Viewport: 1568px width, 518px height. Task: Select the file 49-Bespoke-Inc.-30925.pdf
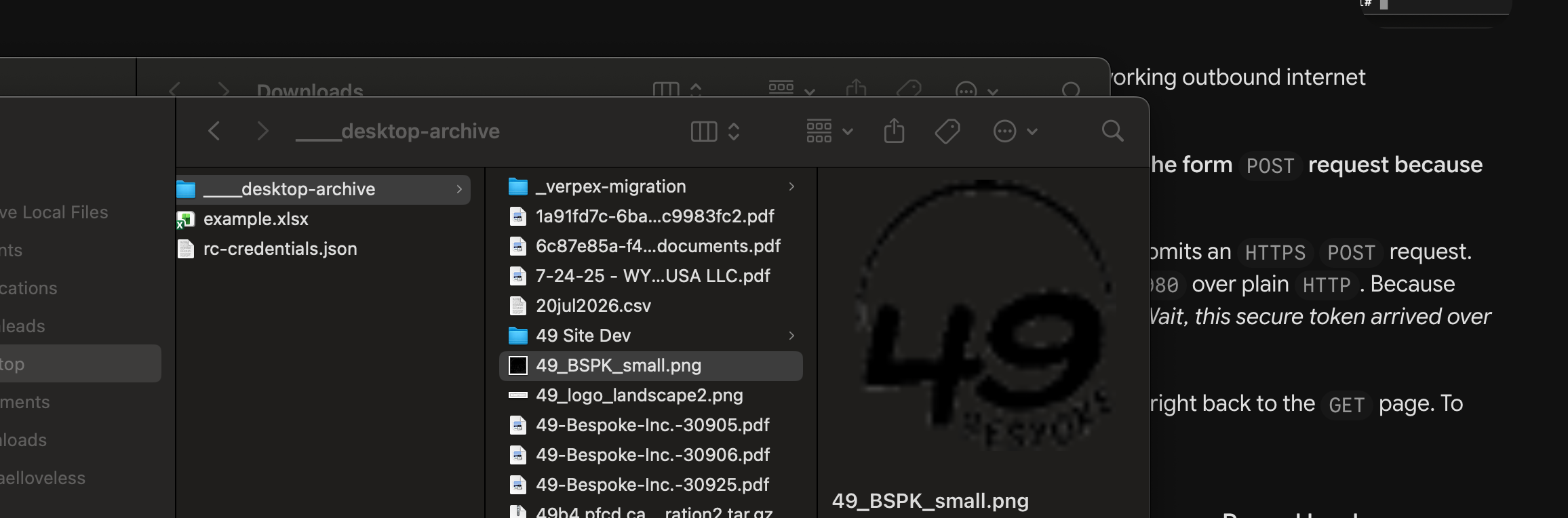pyautogui.click(x=651, y=485)
